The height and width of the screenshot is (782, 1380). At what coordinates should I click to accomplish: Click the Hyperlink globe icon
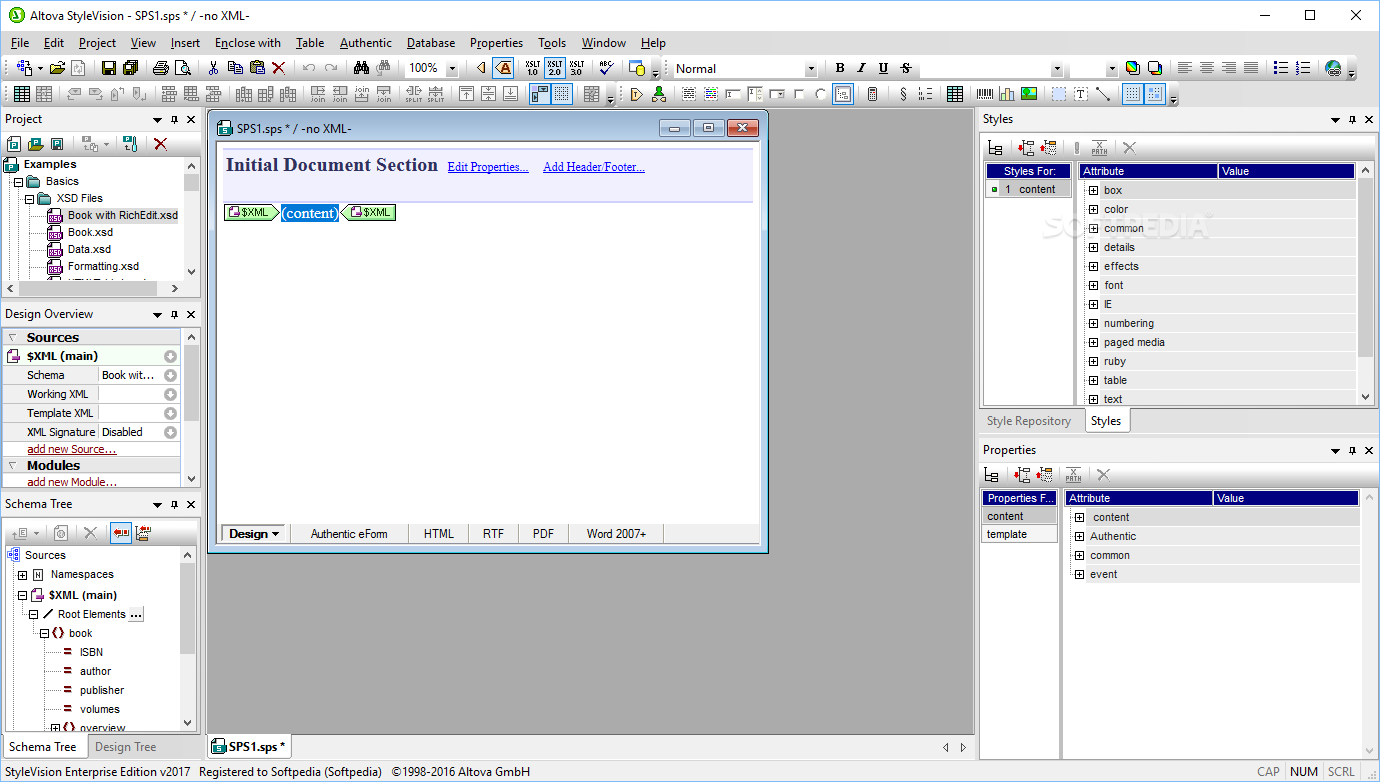(x=1333, y=68)
